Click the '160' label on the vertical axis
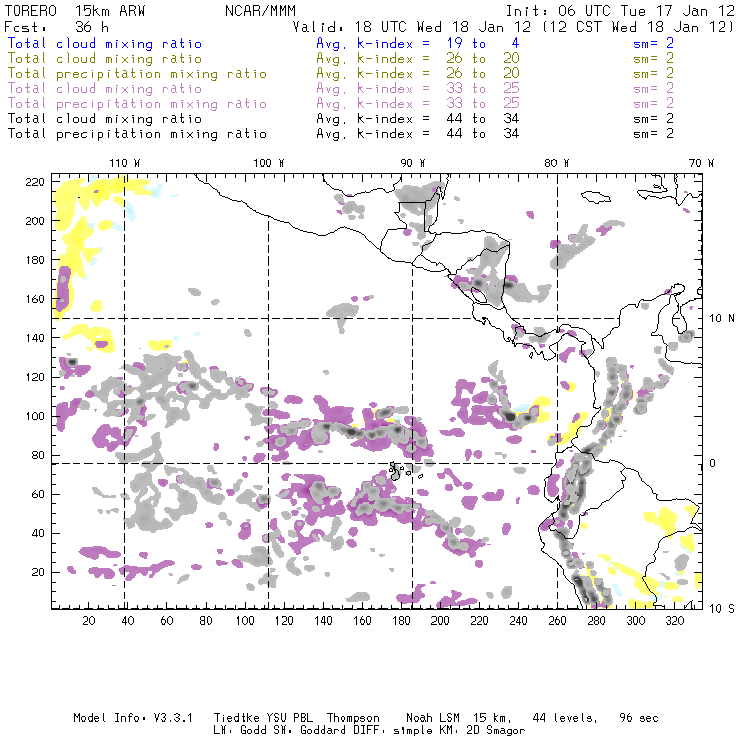The height and width of the screenshot is (740, 740). pyautogui.click(x=35, y=299)
